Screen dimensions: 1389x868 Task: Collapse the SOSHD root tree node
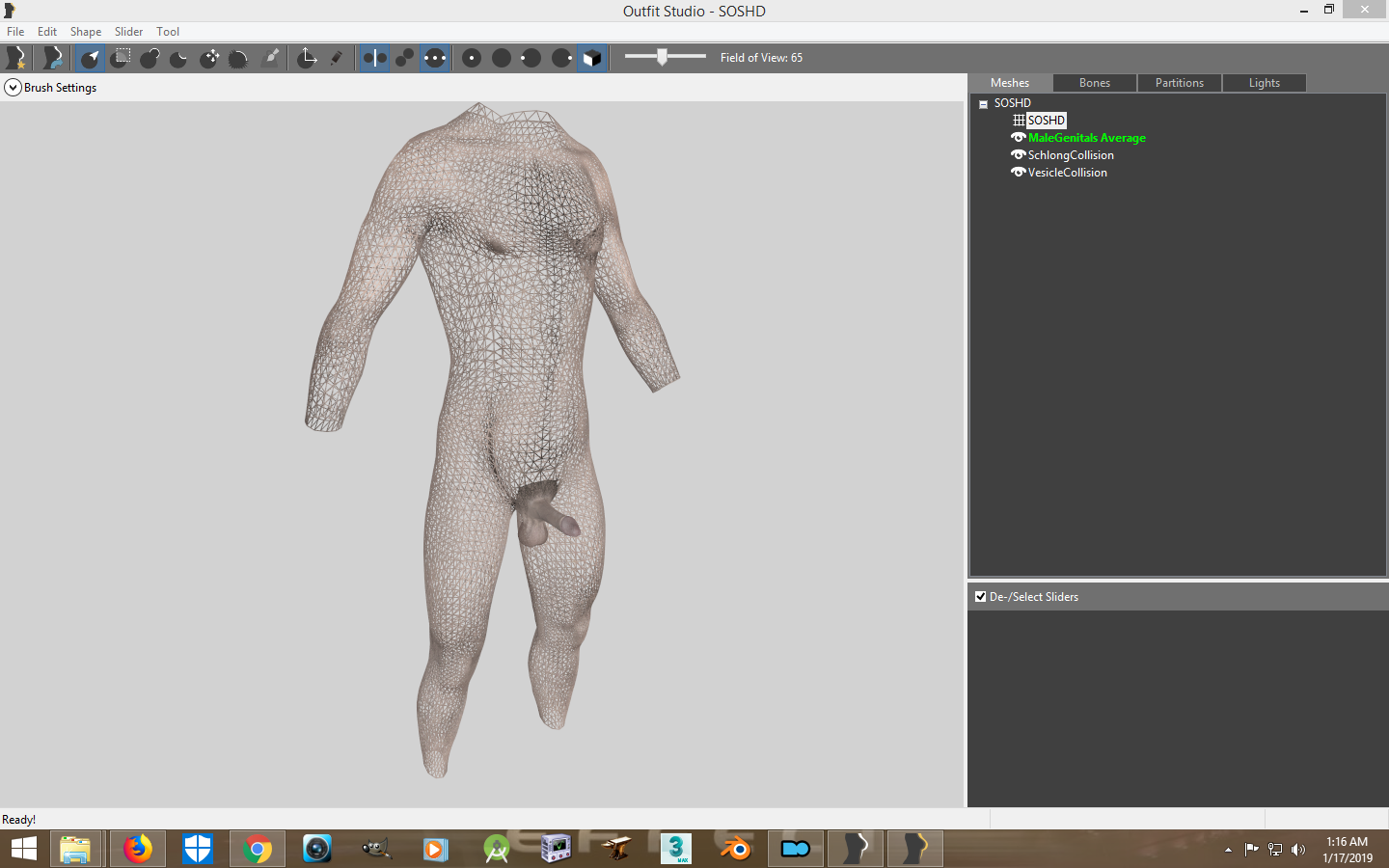tap(983, 104)
